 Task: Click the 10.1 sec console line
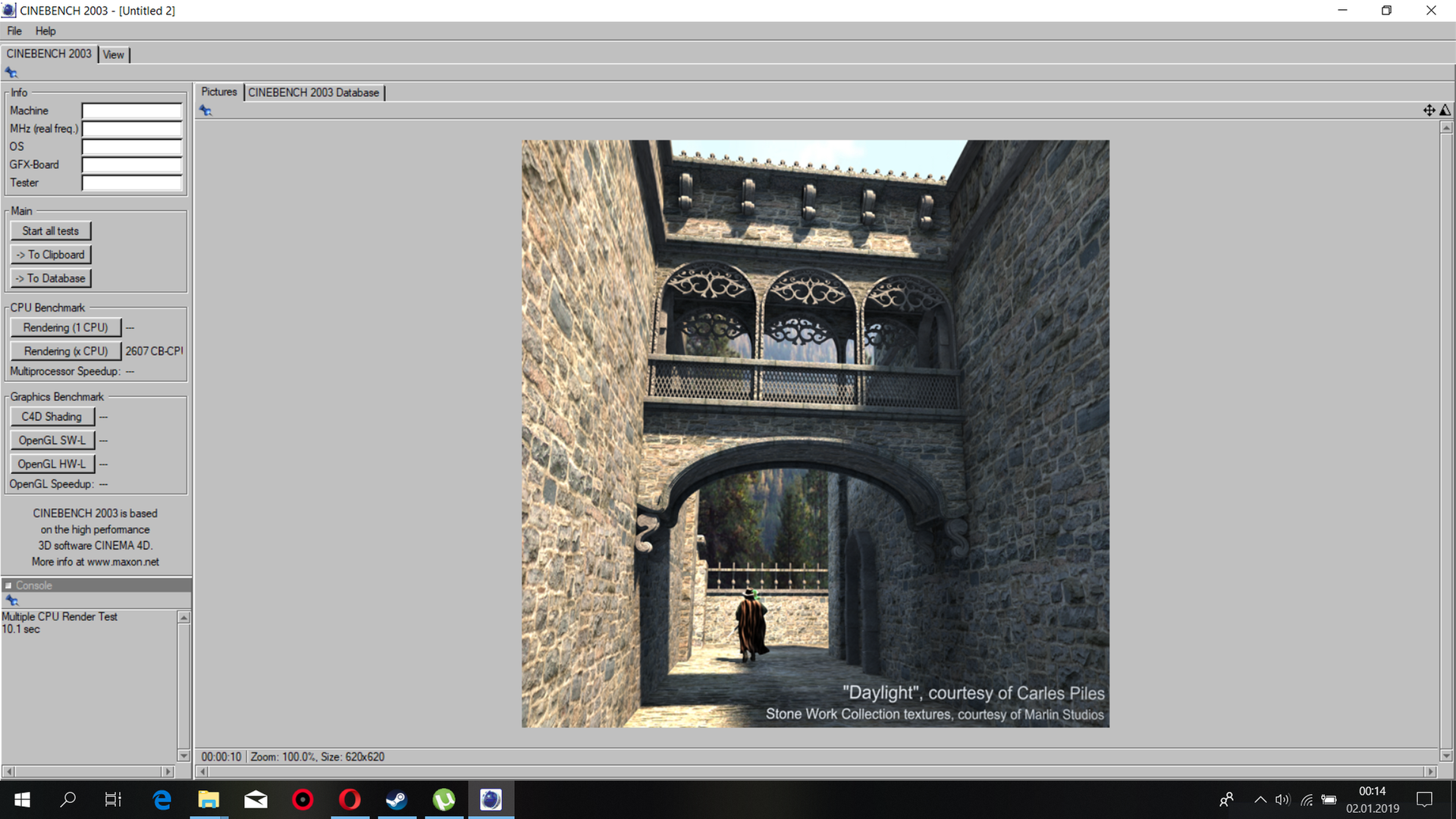pos(20,629)
